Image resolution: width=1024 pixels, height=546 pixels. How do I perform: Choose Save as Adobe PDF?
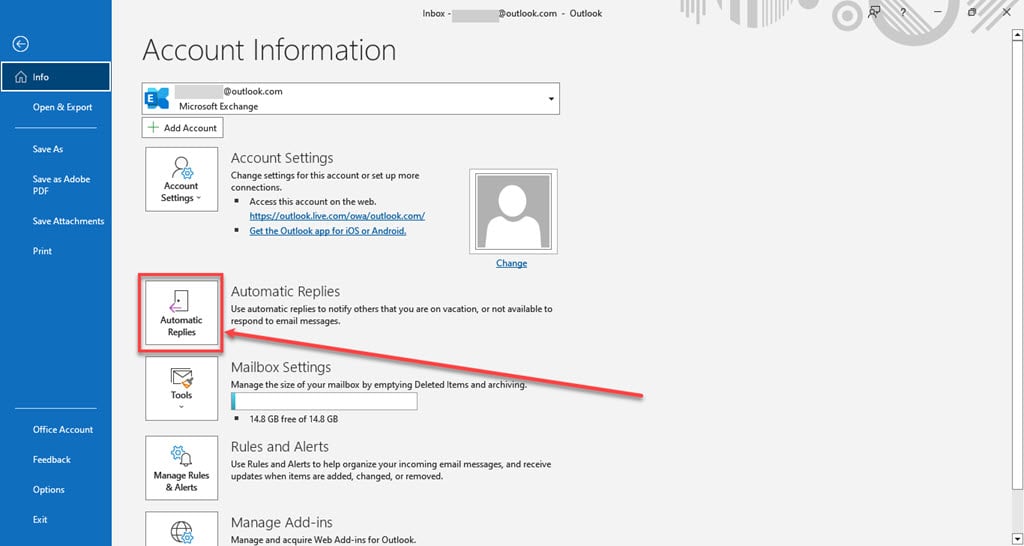pyautogui.click(x=61, y=185)
